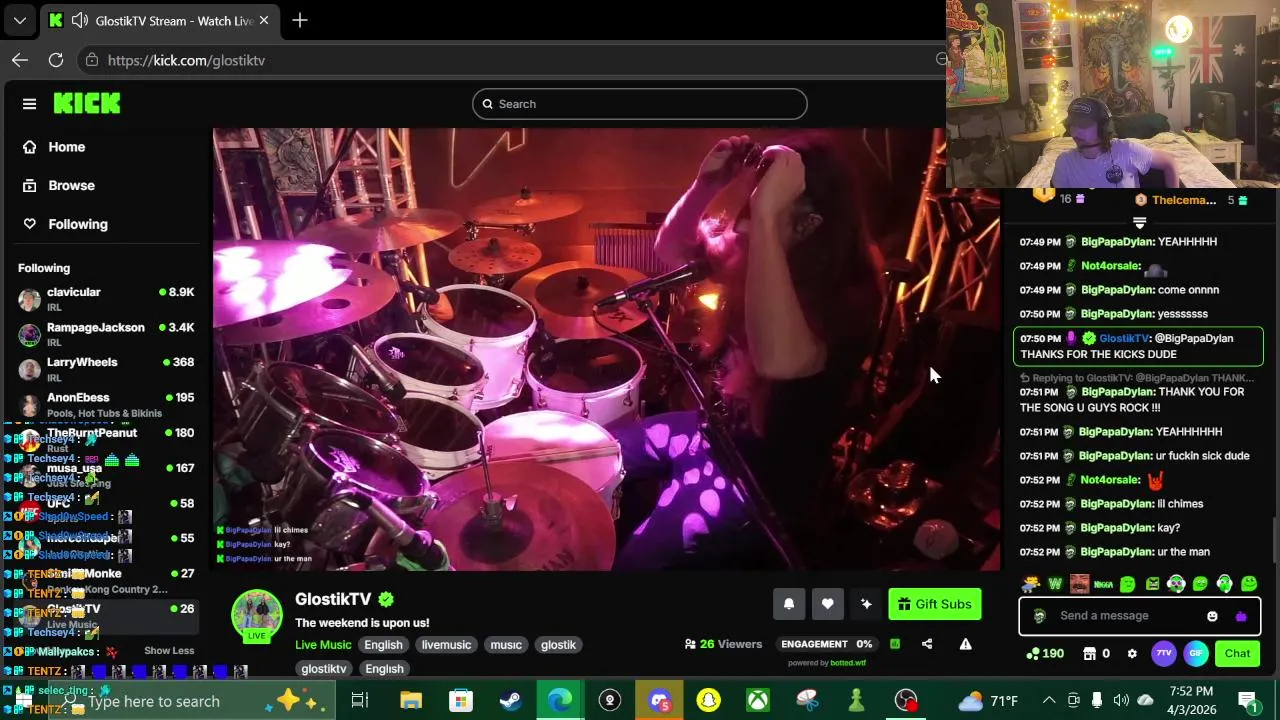
Task: Go back with browser back arrow
Action: [20, 60]
